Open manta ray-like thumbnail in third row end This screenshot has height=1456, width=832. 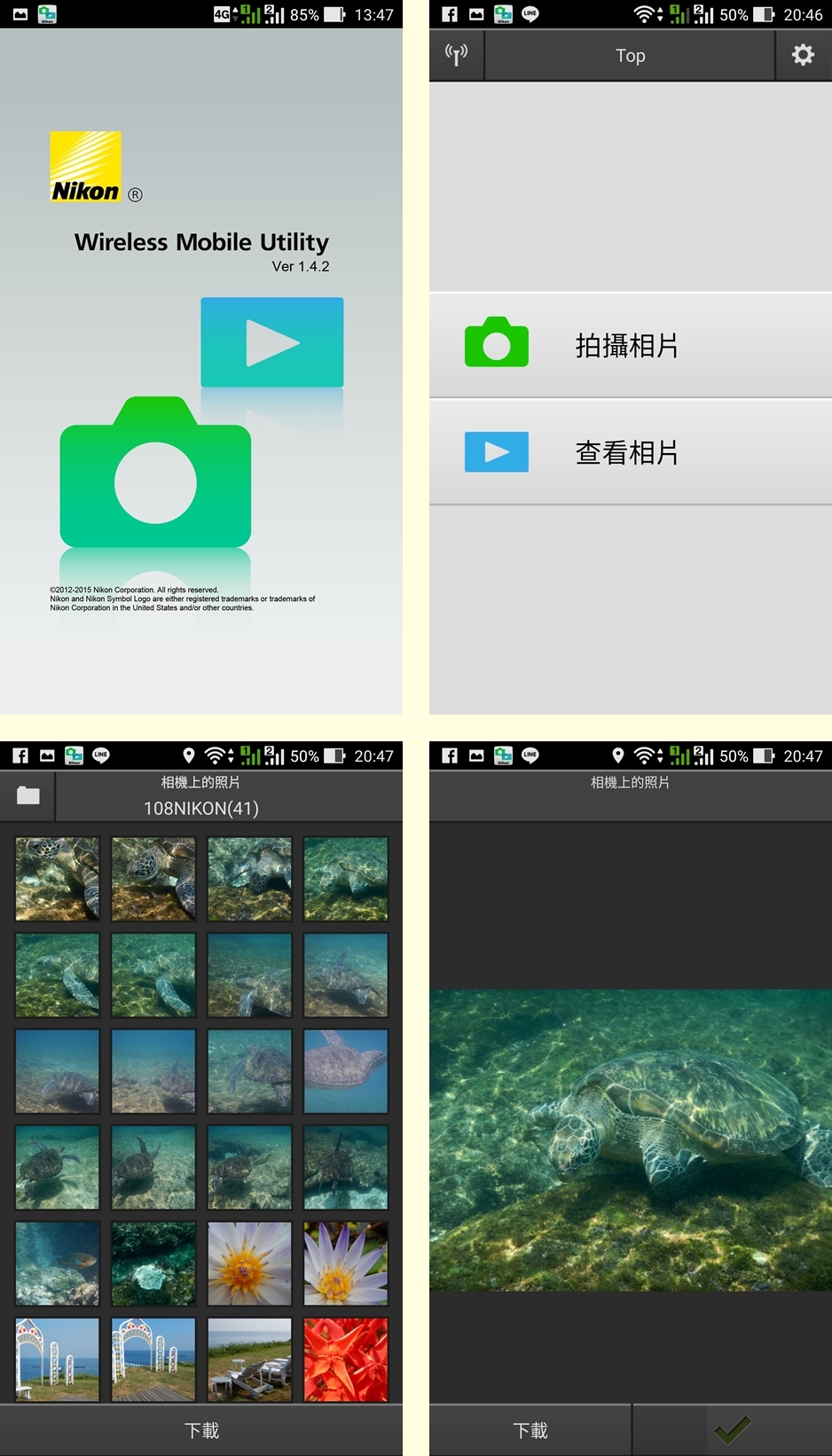click(346, 1071)
